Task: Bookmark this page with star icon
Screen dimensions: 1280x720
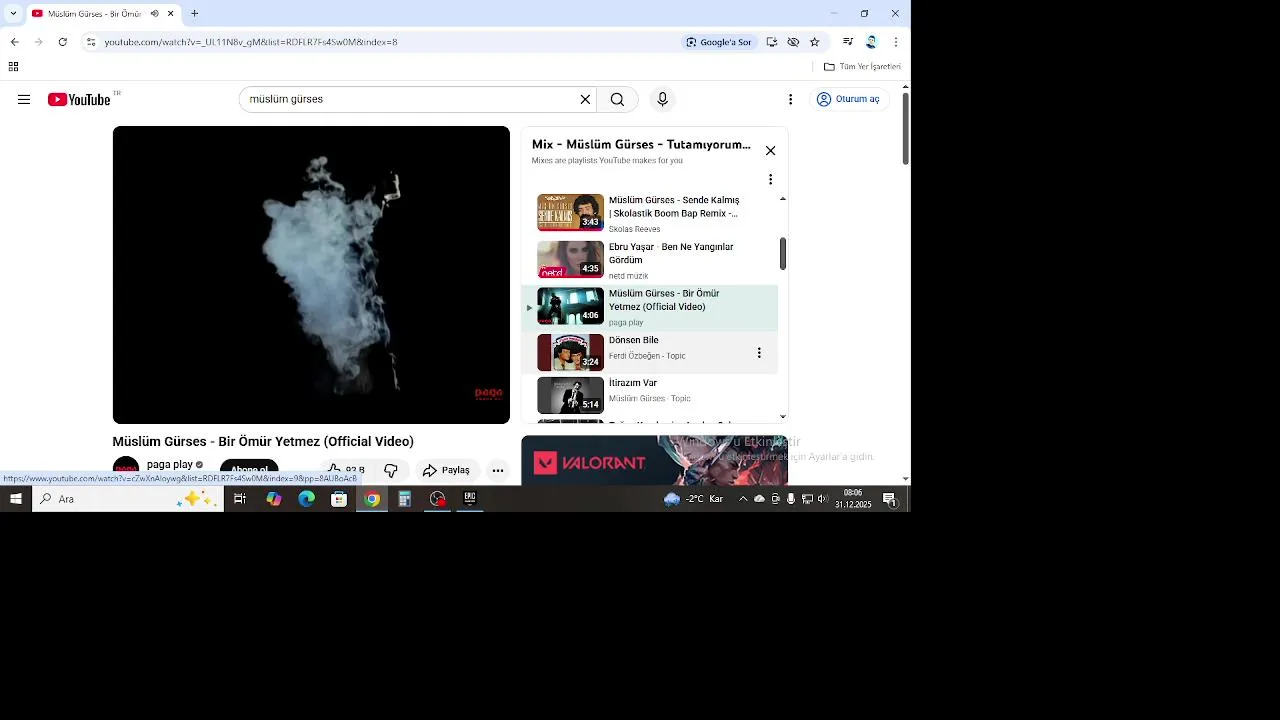Action: coord(815,42)
